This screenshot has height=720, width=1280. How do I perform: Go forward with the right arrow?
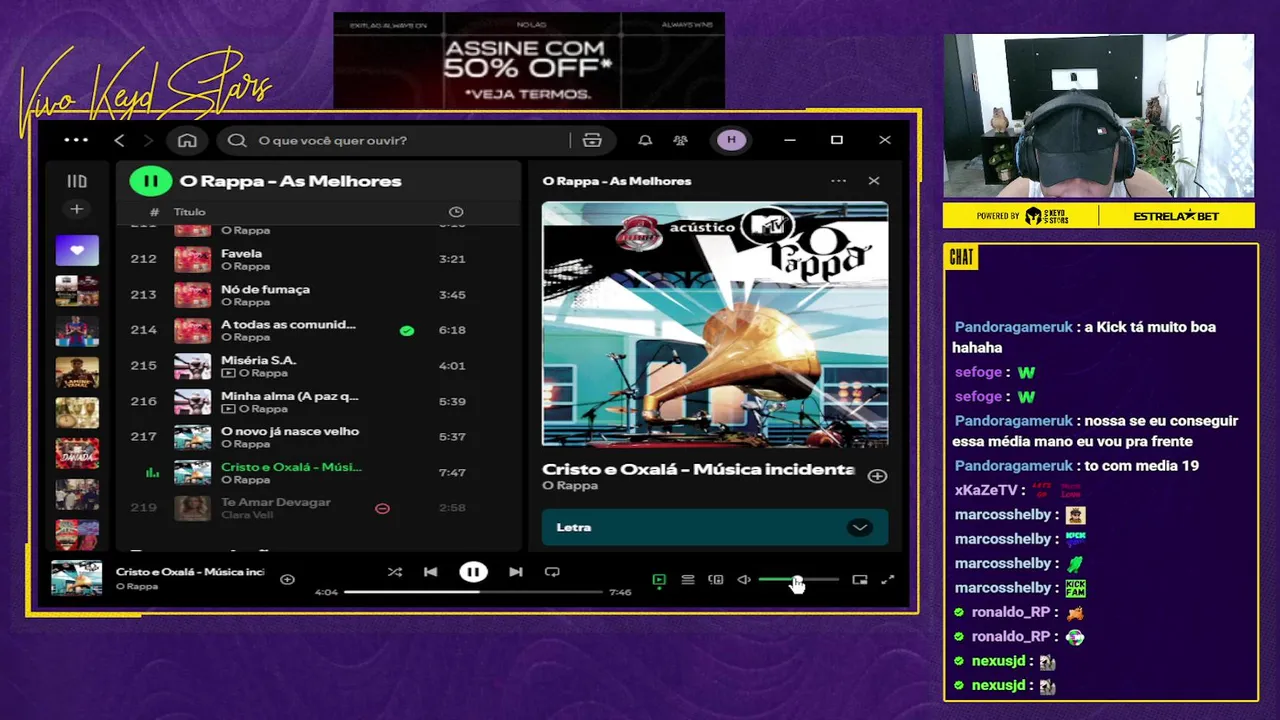[148, 140]
